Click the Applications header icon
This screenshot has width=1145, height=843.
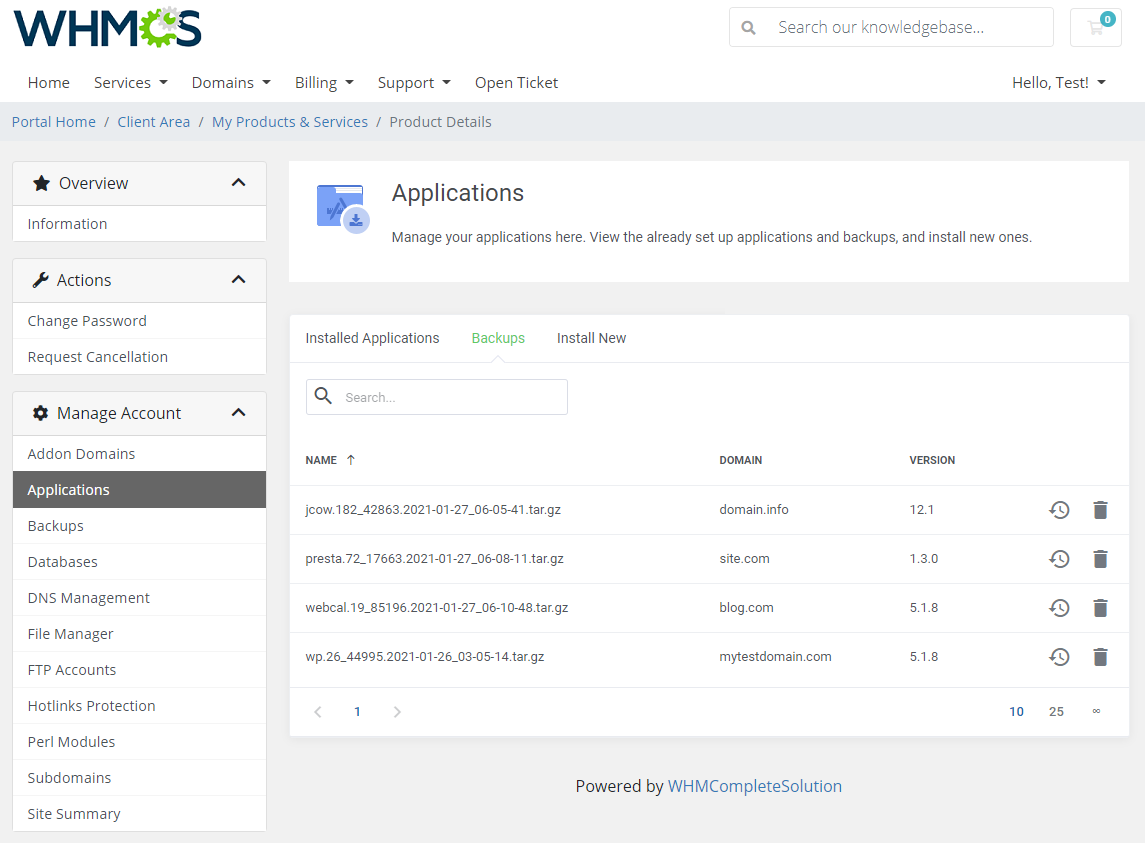[x=340, y=206]
